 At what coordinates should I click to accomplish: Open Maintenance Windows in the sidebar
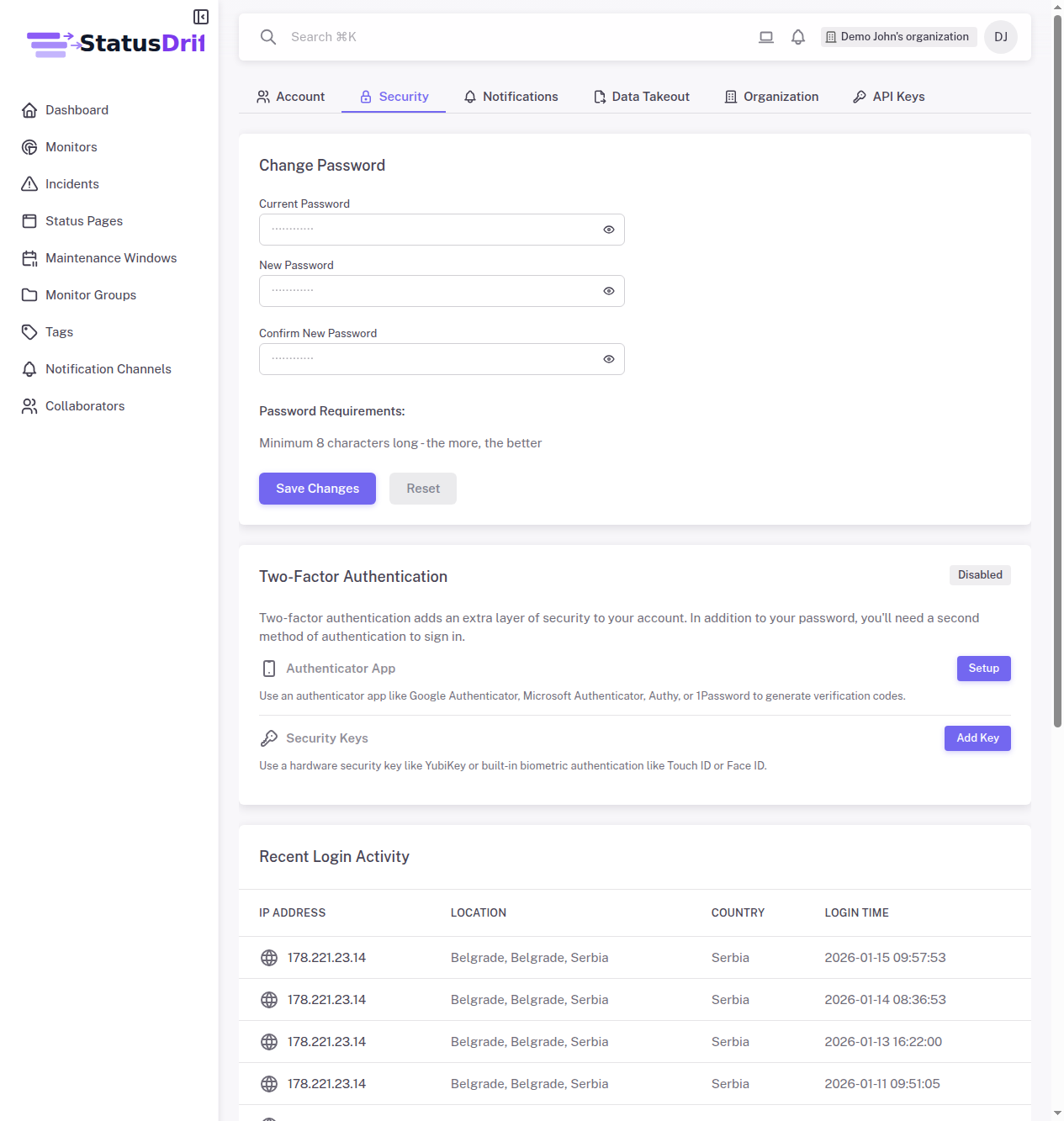click(111, 257)
